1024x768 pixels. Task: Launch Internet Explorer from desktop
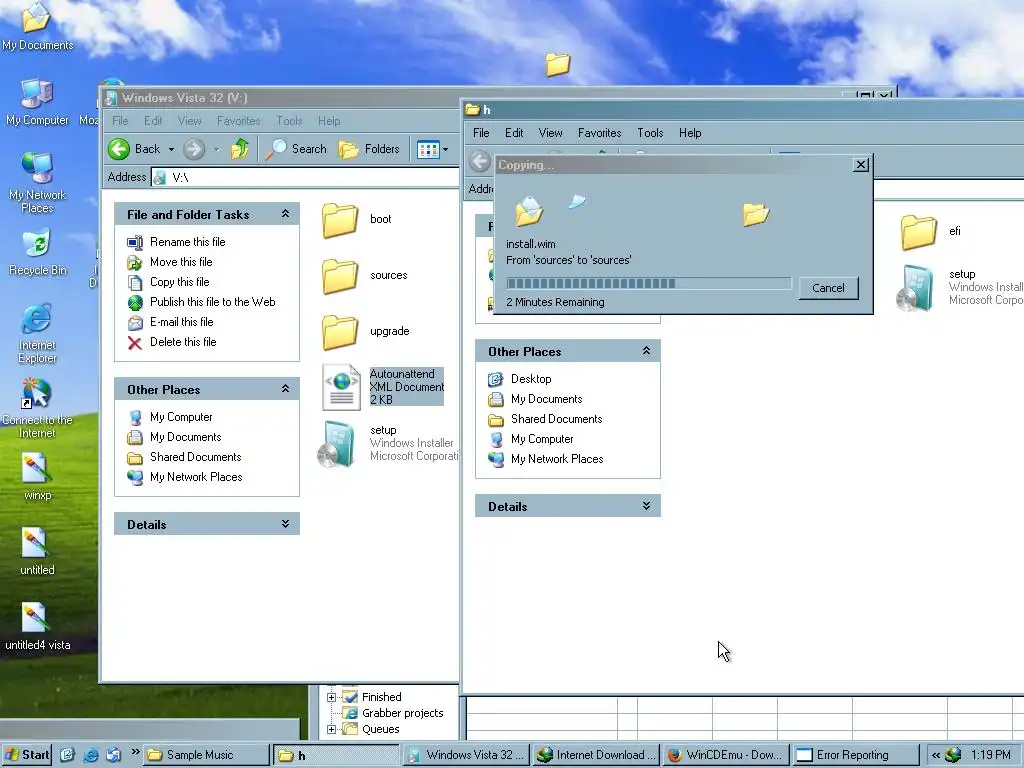(37, 333)
